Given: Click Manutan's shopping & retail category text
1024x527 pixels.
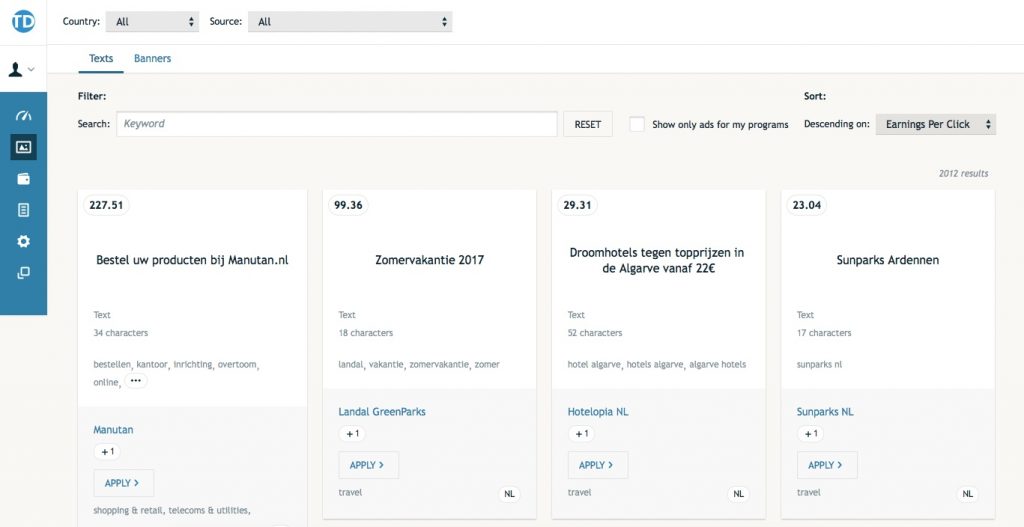Looking at the screenshot, I should (x=172, y=510).
